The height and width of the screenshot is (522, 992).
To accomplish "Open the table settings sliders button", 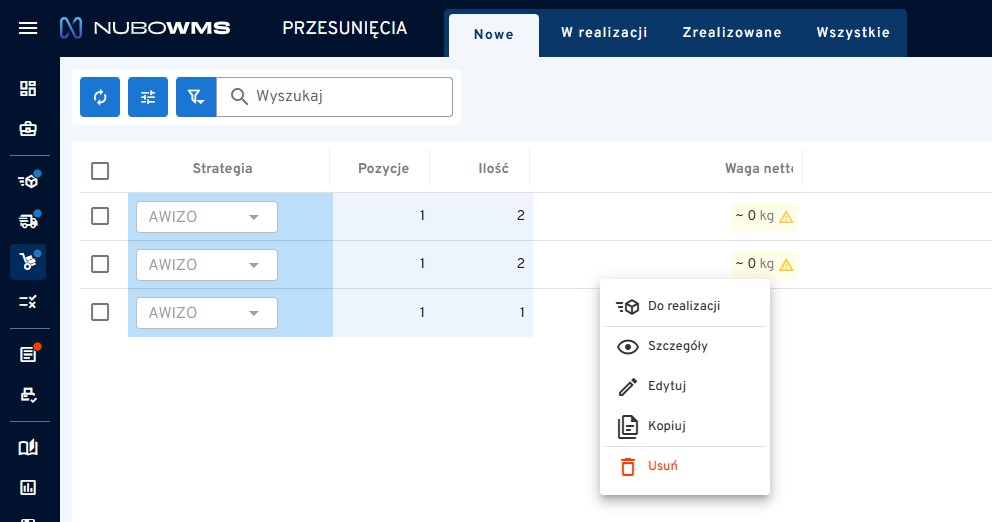I will [148, 97].
